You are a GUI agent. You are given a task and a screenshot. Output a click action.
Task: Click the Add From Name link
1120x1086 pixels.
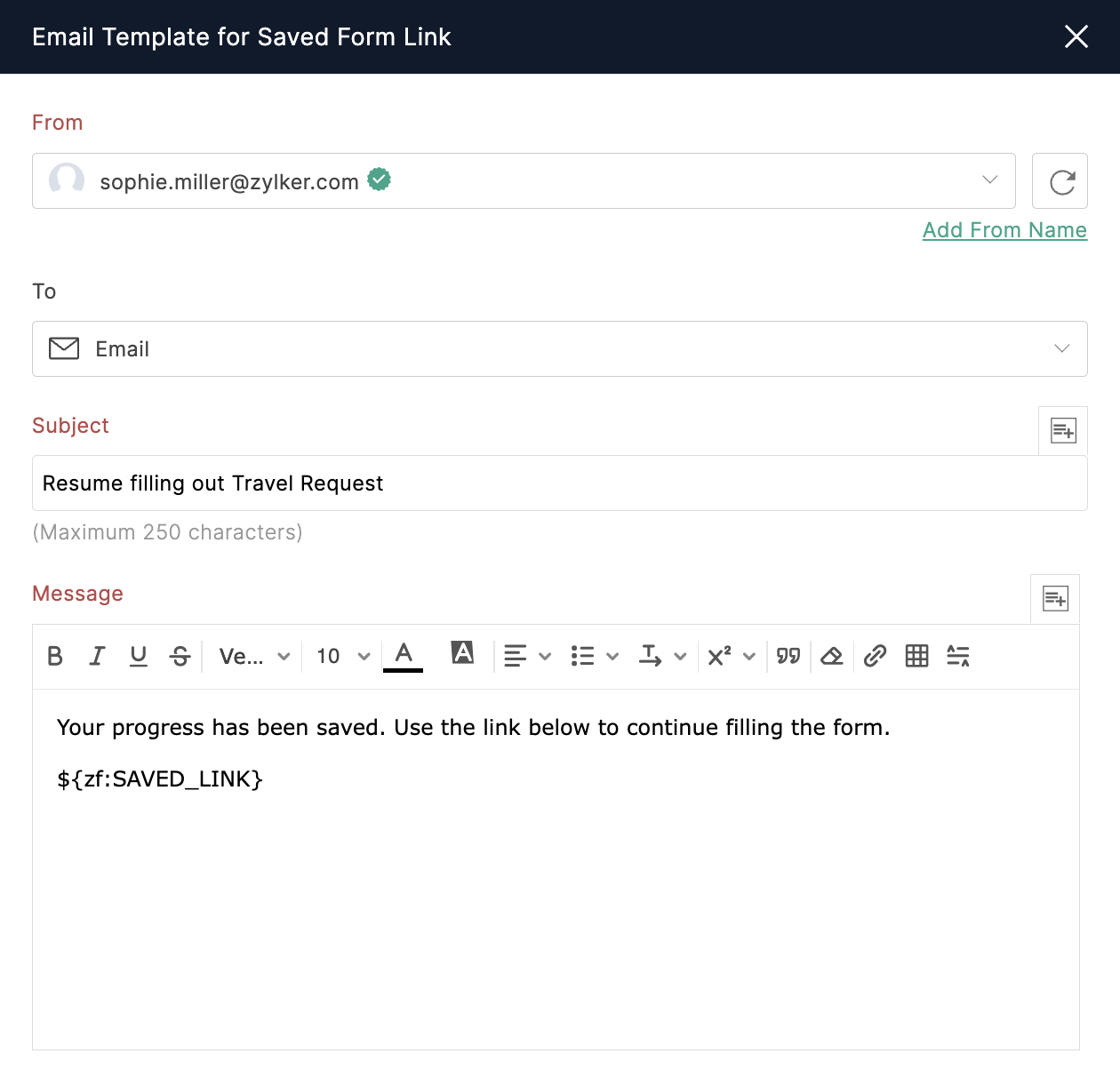click(1004, 230)
